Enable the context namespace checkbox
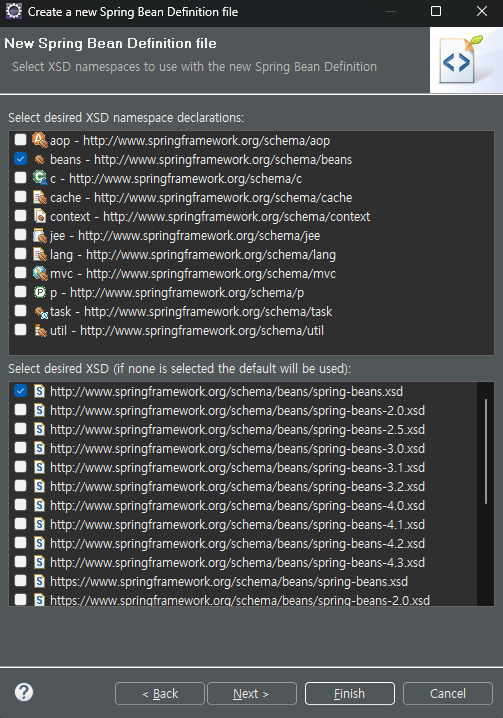503x718 pixels. click(20, 215)
